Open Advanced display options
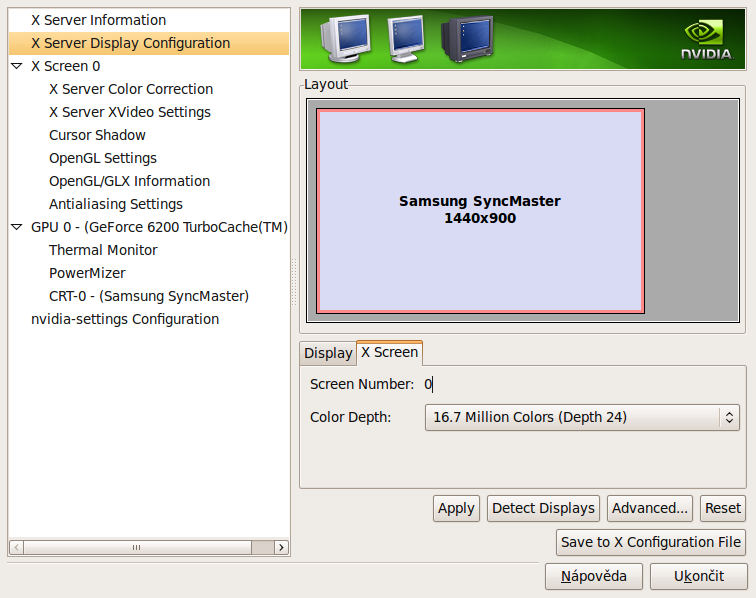This screenshot has height=598, width=756. 650,508
